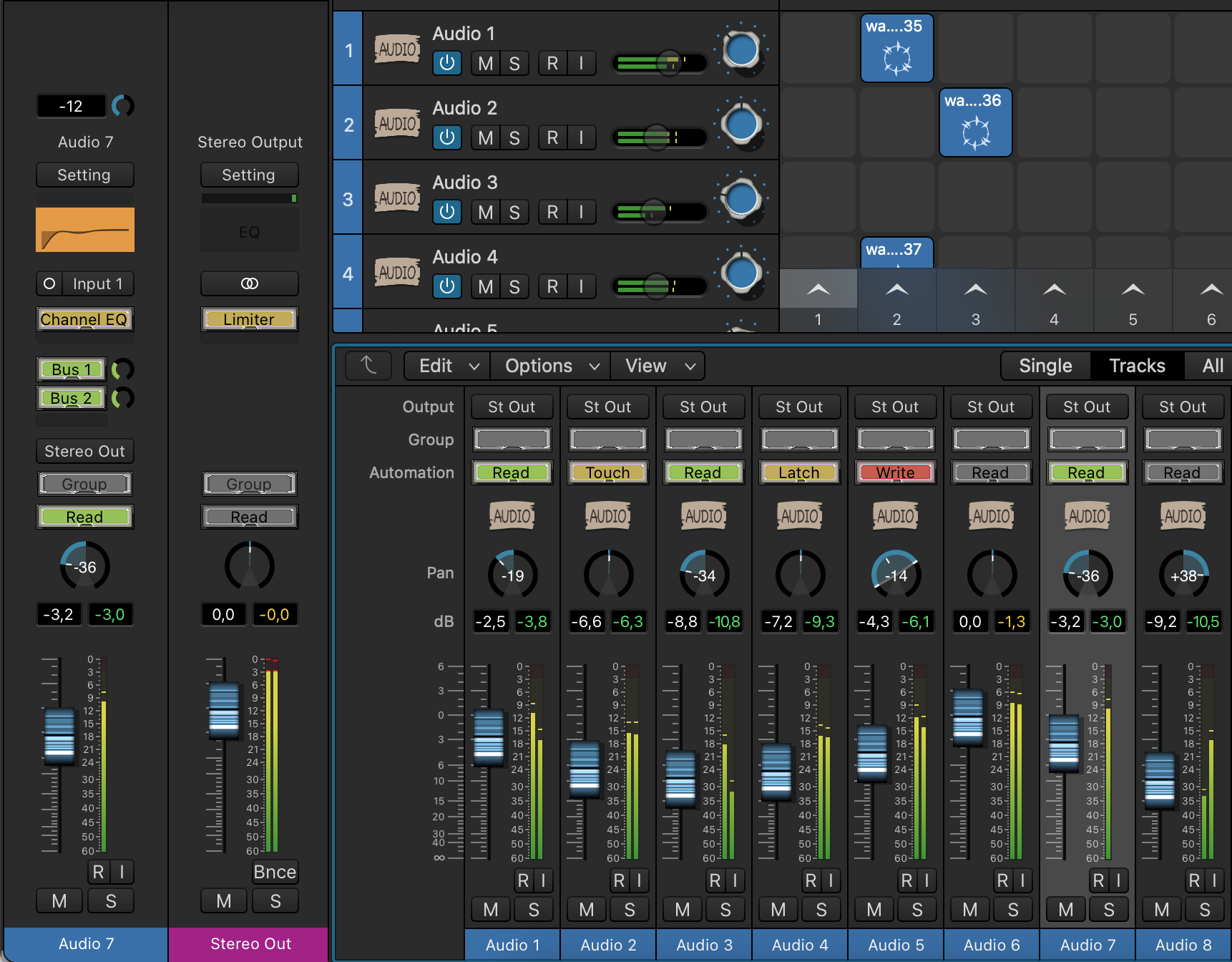
Task: Click the Audio 2 track pan knob
Action: click(x=741, y=124)
